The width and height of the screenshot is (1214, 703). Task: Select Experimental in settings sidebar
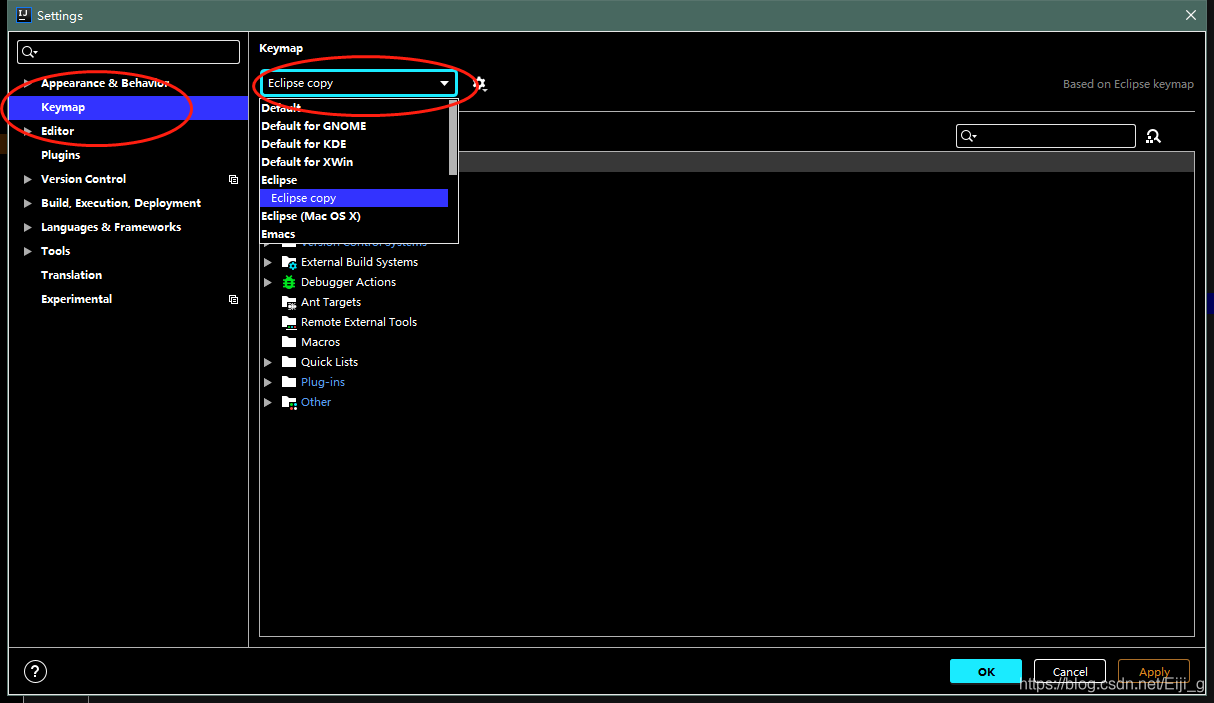128,299
